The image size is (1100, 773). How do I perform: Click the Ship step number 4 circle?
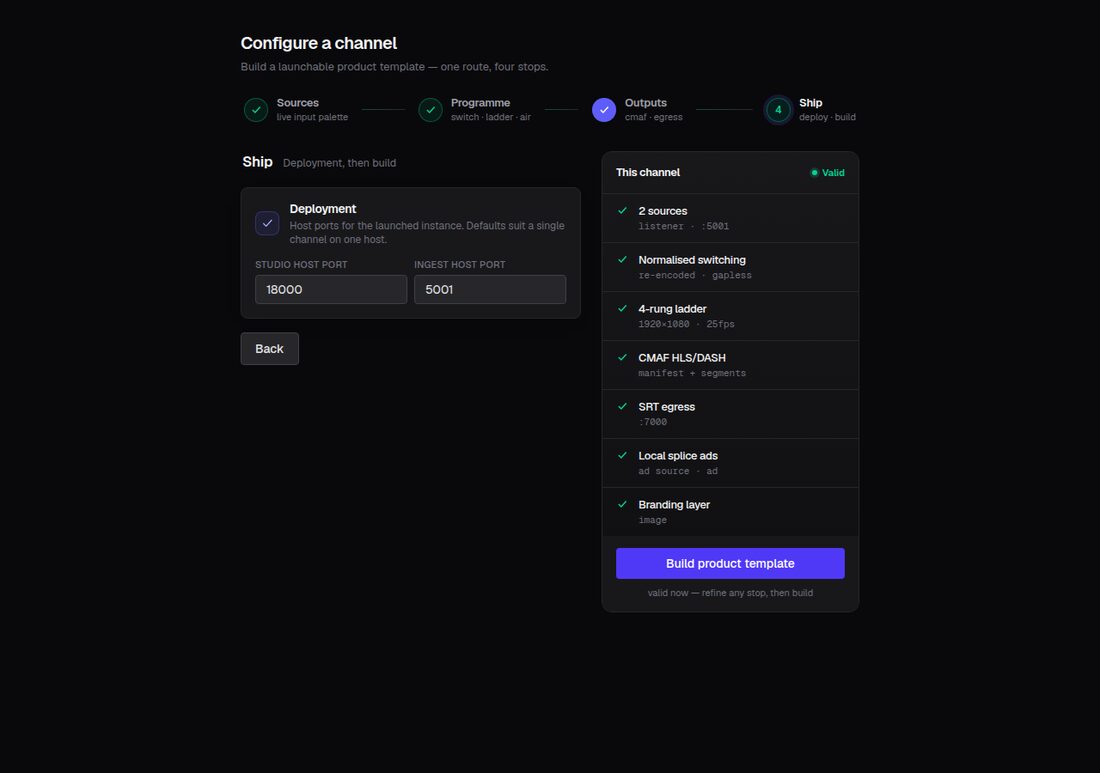pyautogui.click(x=778, y=110)
